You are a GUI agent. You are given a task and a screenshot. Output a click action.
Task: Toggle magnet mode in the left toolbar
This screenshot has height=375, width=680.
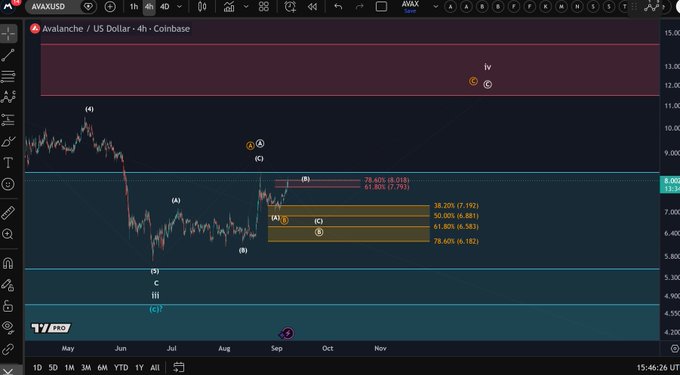click(x=8, y=263)
